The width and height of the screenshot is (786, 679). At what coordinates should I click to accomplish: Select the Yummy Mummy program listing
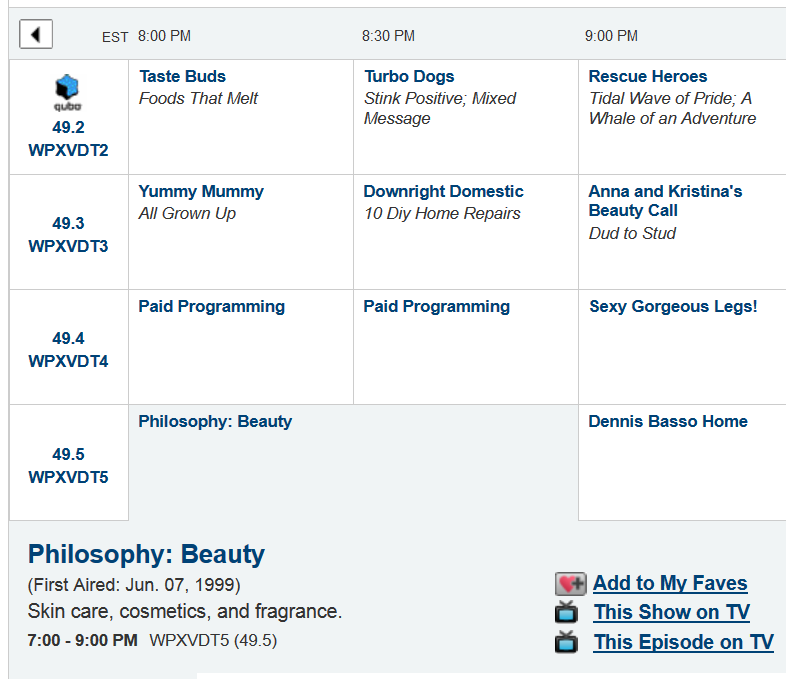pyautogui.click(x=201, y=191)
